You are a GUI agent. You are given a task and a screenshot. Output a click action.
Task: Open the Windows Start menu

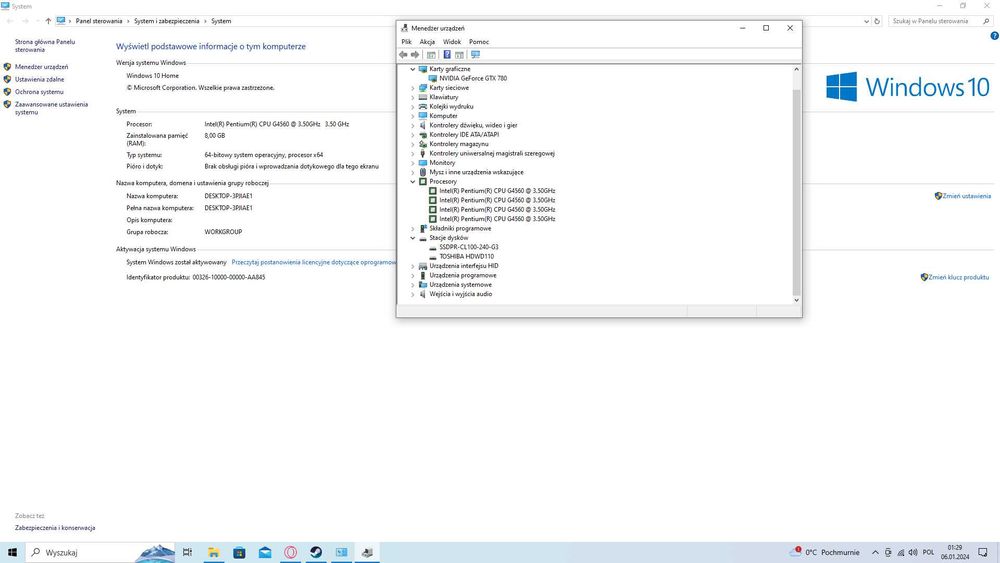click(12, 552)
